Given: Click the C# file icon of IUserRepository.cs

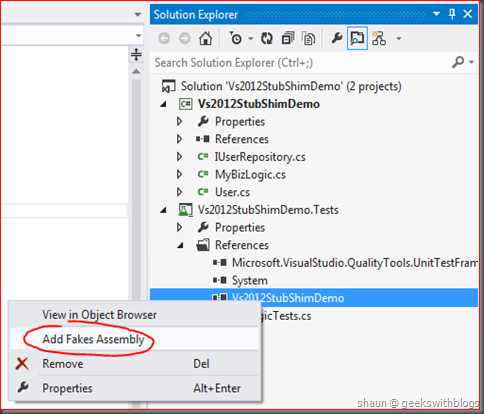Looking at the screenshot, I should click(x=203, y=156).
